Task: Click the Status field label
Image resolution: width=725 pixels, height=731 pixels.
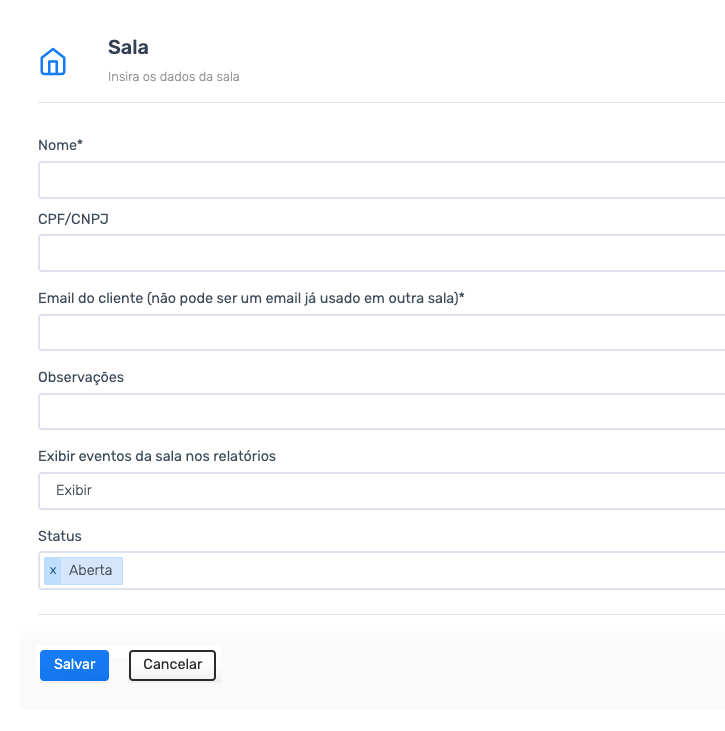Action: tap(60, 536)
